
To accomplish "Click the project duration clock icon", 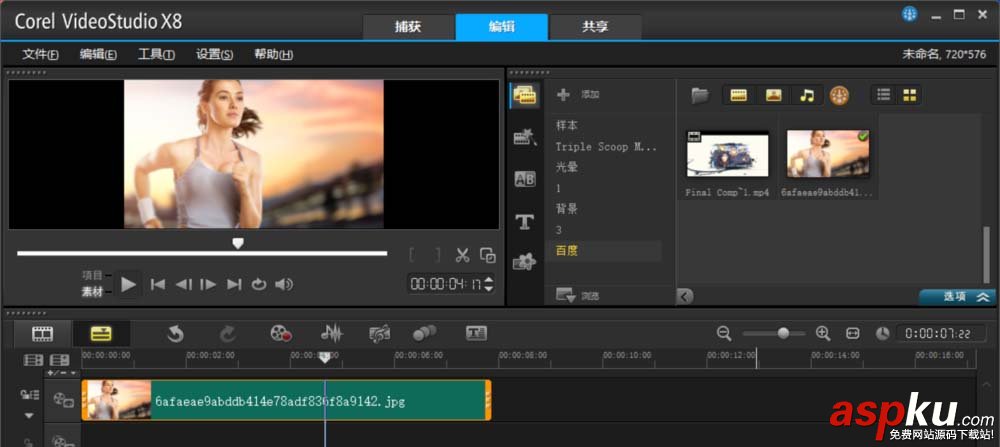I will pos(882,333).
